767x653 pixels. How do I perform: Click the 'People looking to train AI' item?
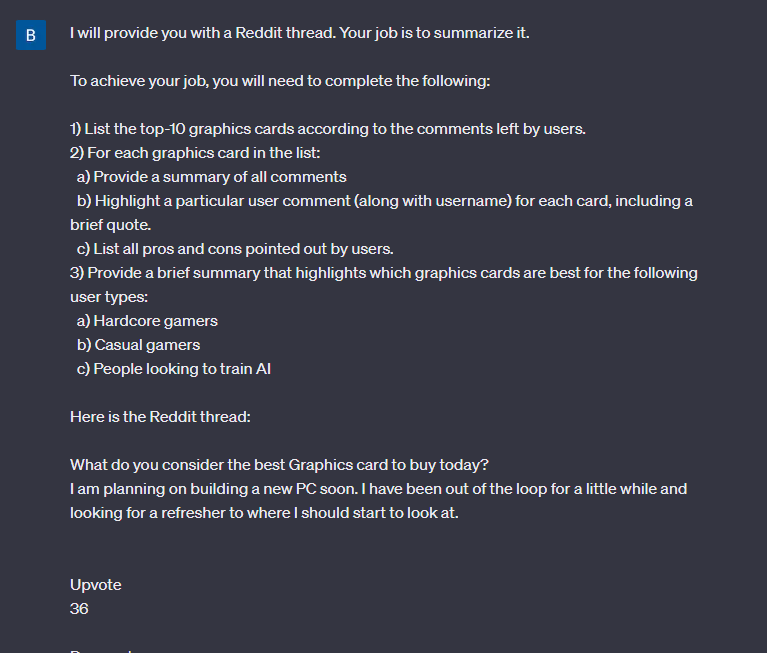coord(174,369)
